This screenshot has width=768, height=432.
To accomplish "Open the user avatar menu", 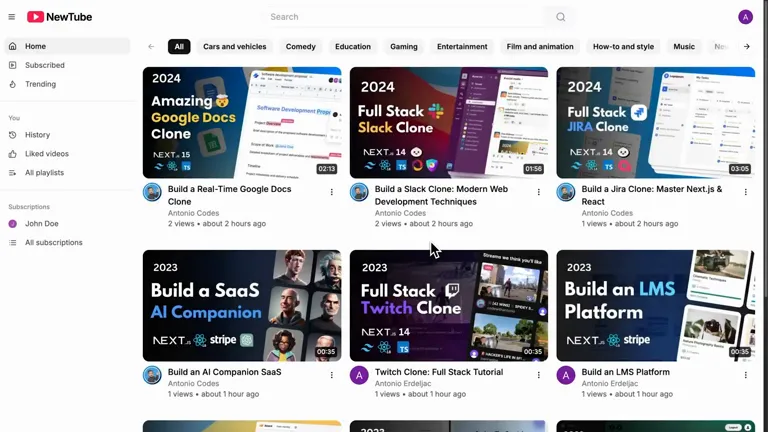I will tap(745, 17).
